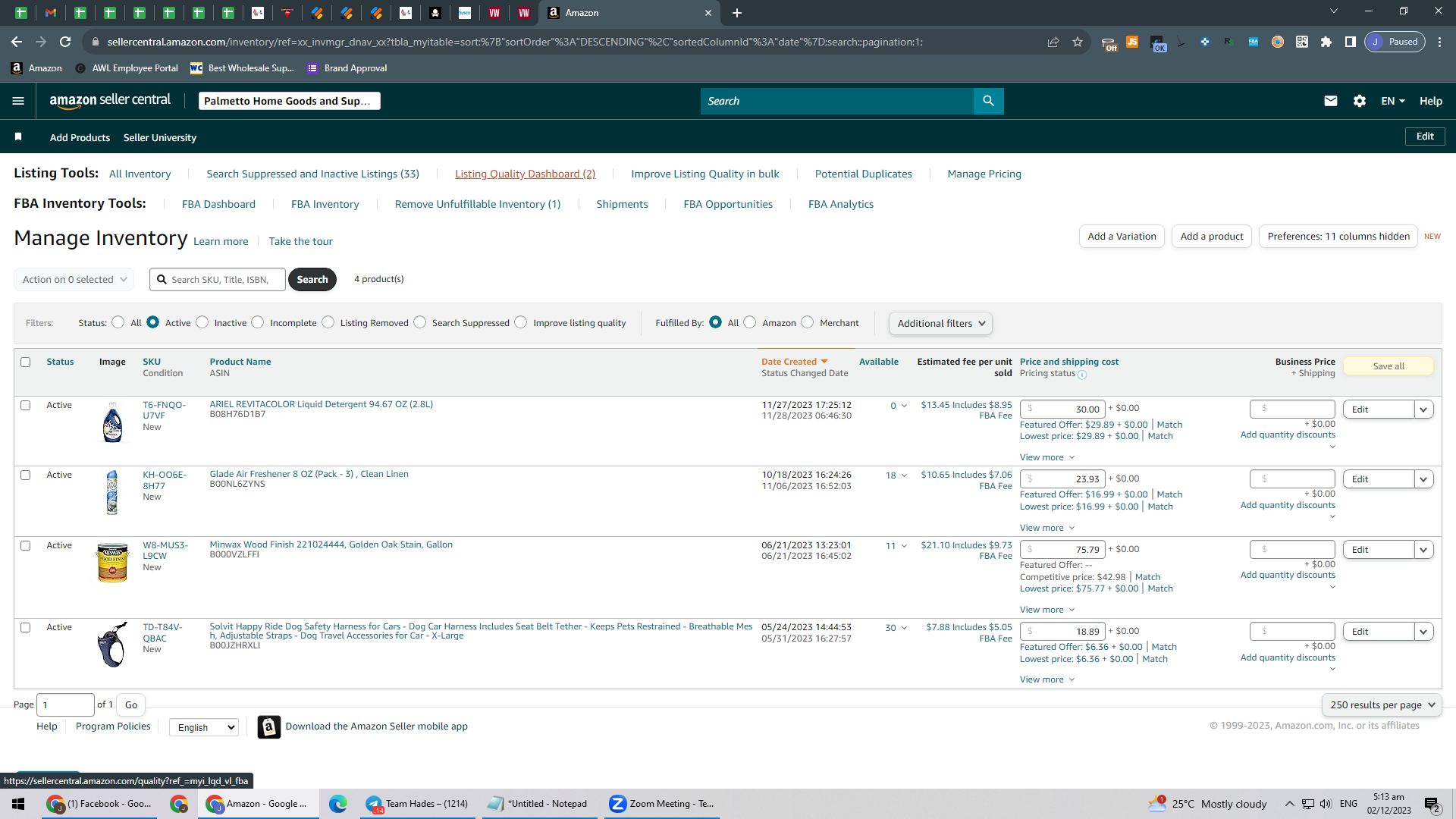1456x819 pixels.
Task: Open the Telegram Team Hades taskbar item
Action: (418, 804)
